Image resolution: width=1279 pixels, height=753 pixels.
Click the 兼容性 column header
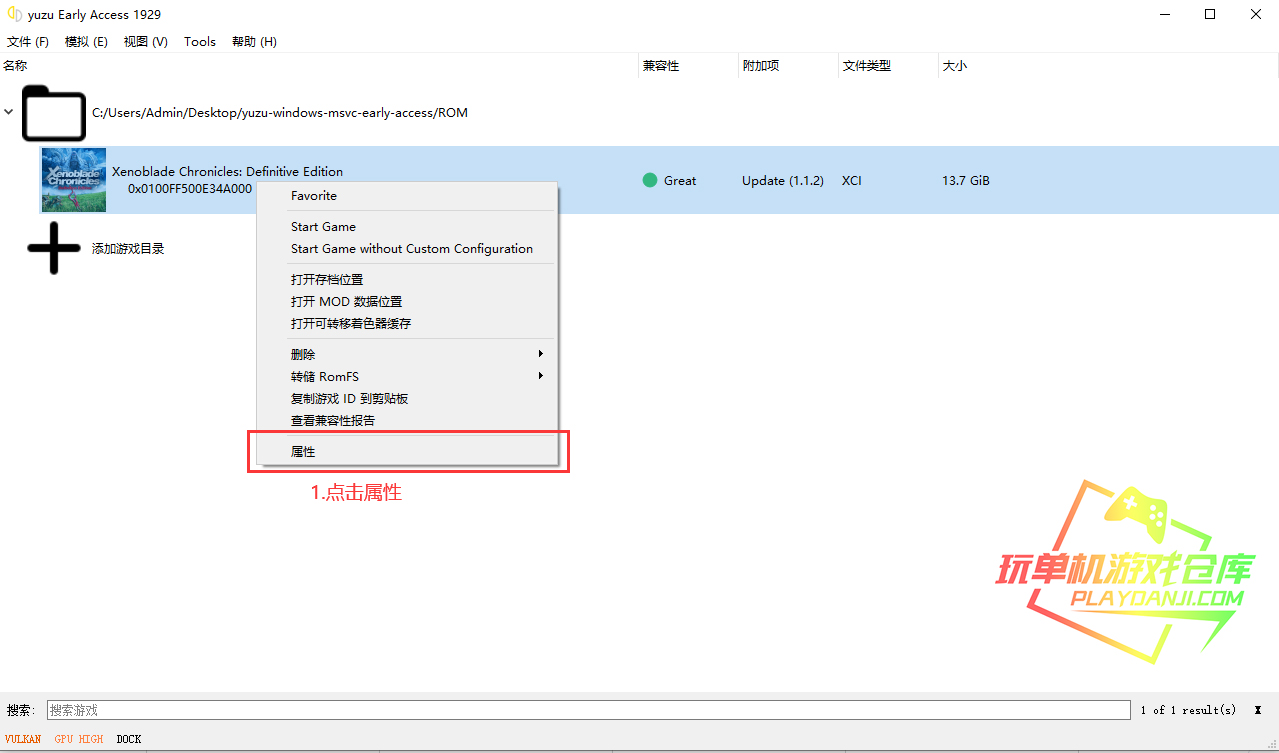[x=661, y=66]
